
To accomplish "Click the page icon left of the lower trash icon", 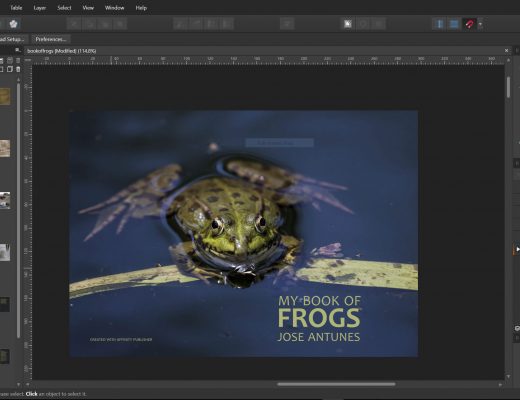I will tap(10, 69).
